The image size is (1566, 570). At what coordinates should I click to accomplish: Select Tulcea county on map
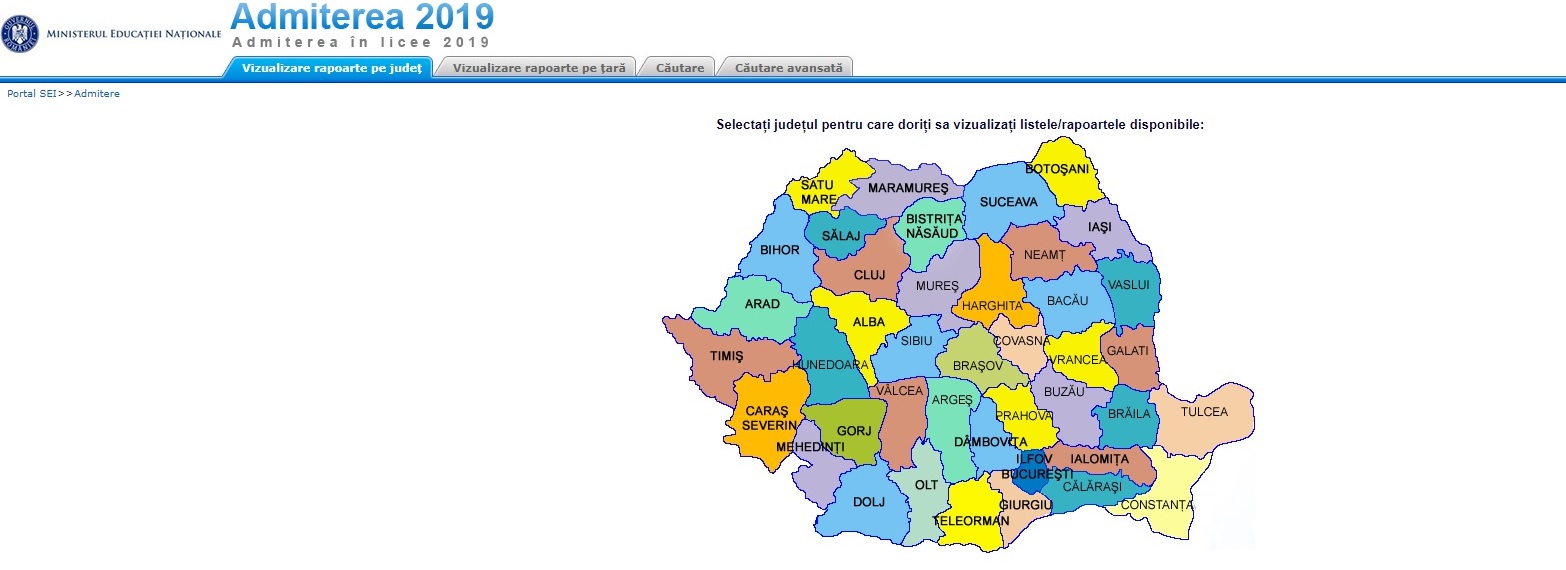pos(1203,411)
